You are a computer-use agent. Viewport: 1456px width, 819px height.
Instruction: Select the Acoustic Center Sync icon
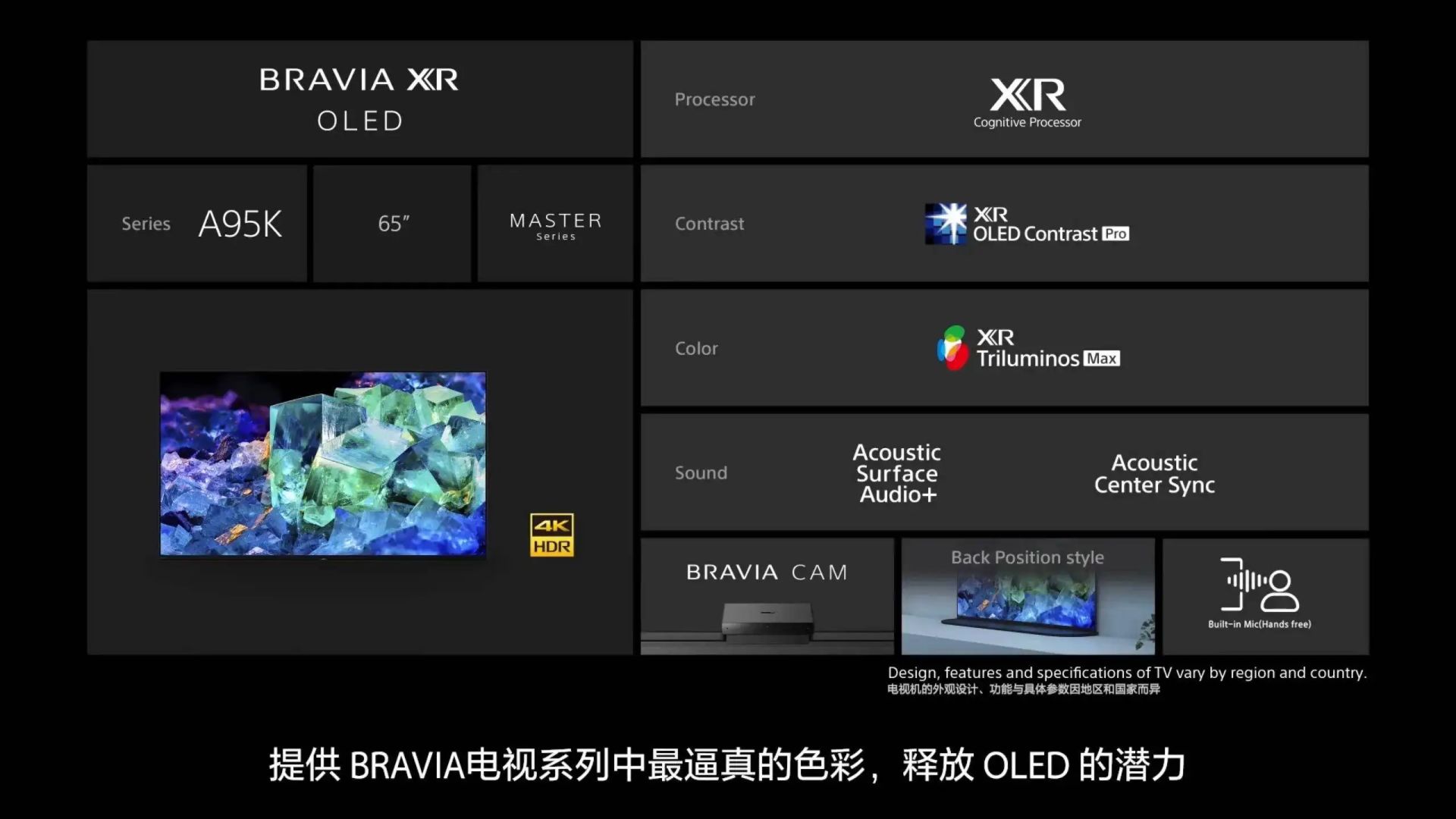[x=1155, y=473]
